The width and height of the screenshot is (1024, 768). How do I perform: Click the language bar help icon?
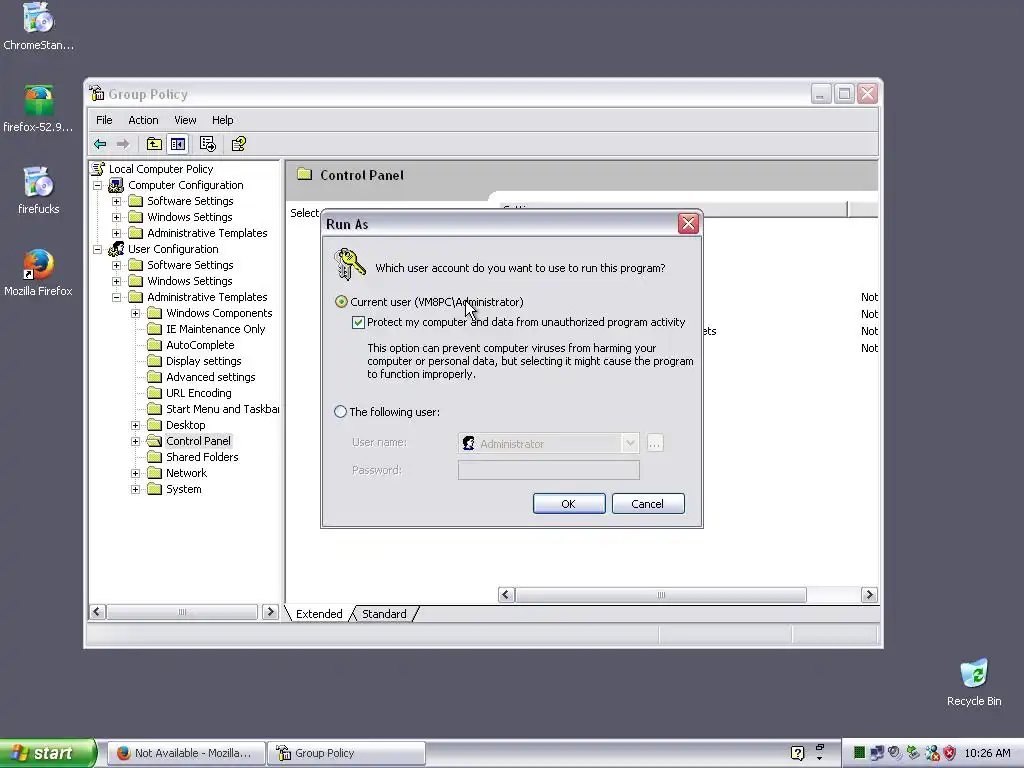coord(797,753)
